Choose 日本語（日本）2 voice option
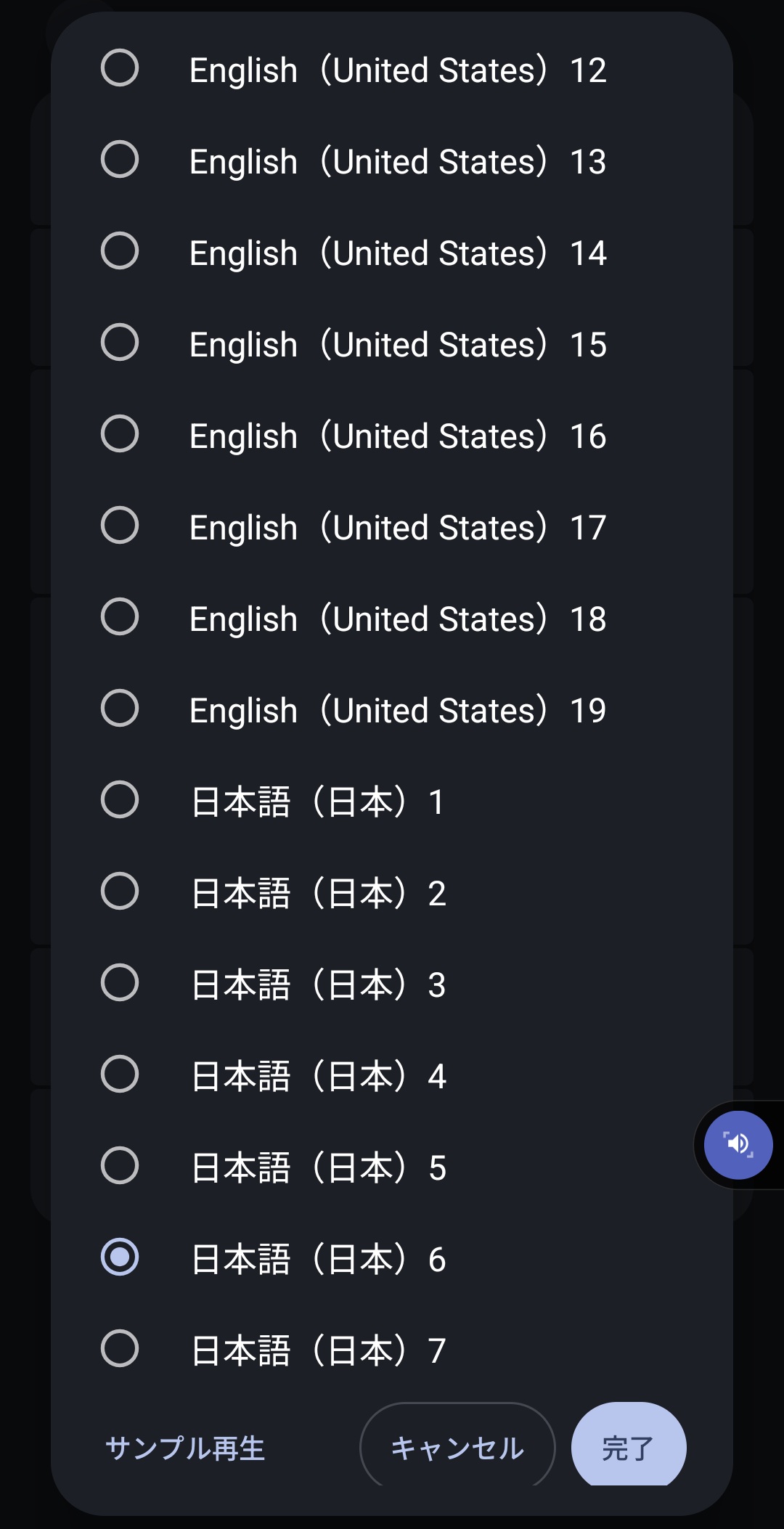 (120, 892)
